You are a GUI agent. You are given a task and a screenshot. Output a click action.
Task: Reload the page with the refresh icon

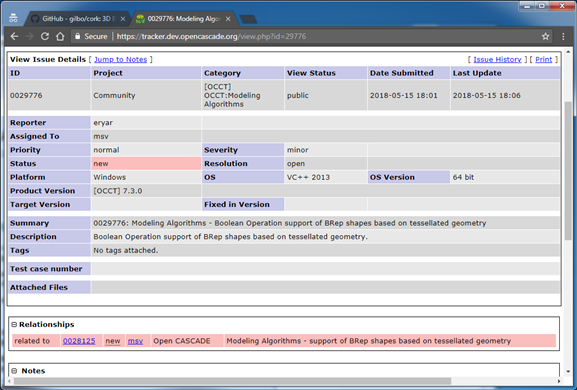(x=45, y=36)
